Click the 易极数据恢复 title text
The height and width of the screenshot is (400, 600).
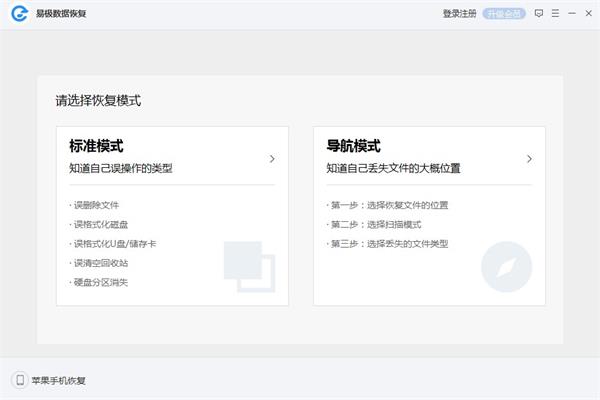[x=61, y=14]
